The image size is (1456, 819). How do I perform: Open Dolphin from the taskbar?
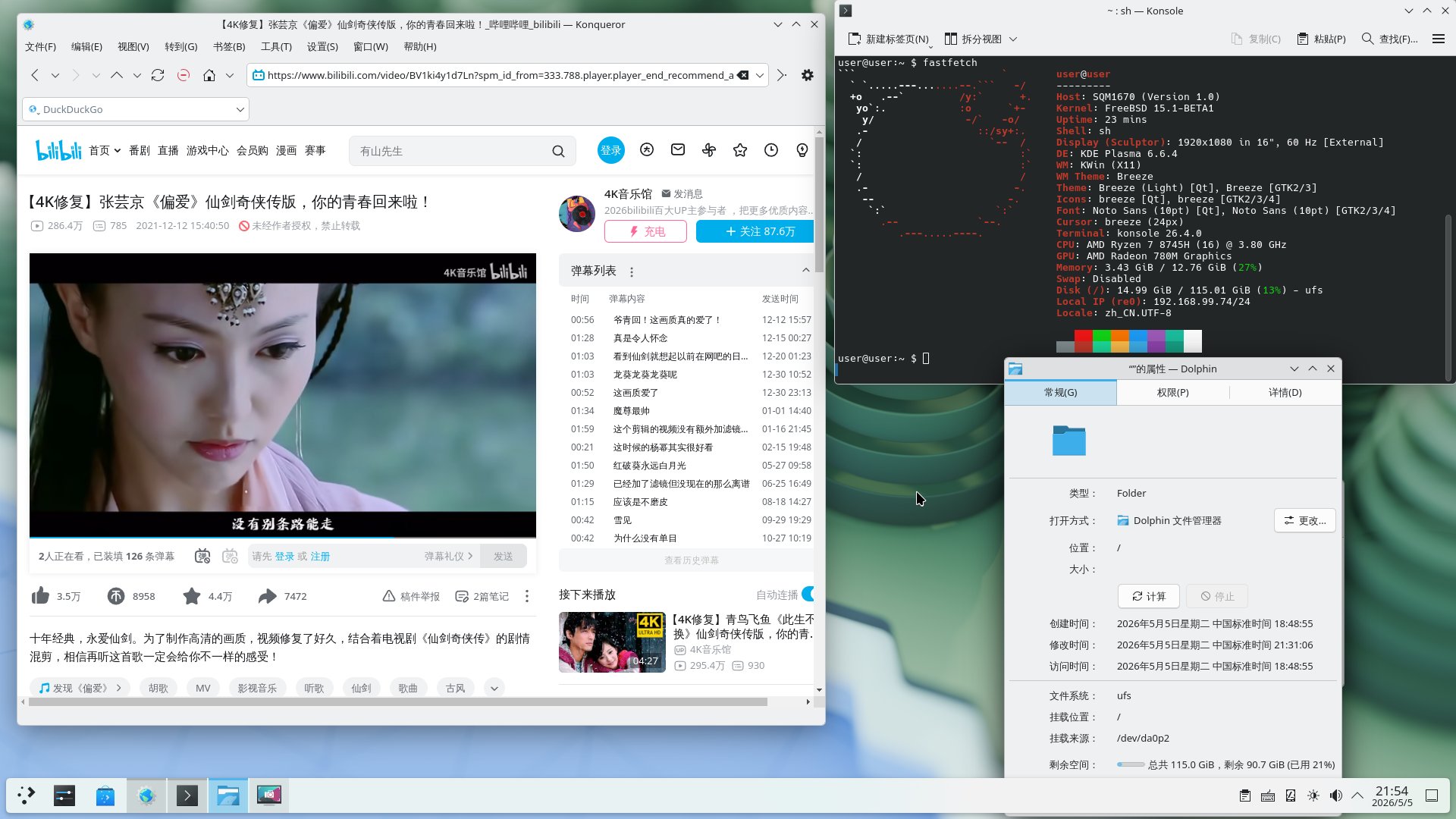pos(228,795)
